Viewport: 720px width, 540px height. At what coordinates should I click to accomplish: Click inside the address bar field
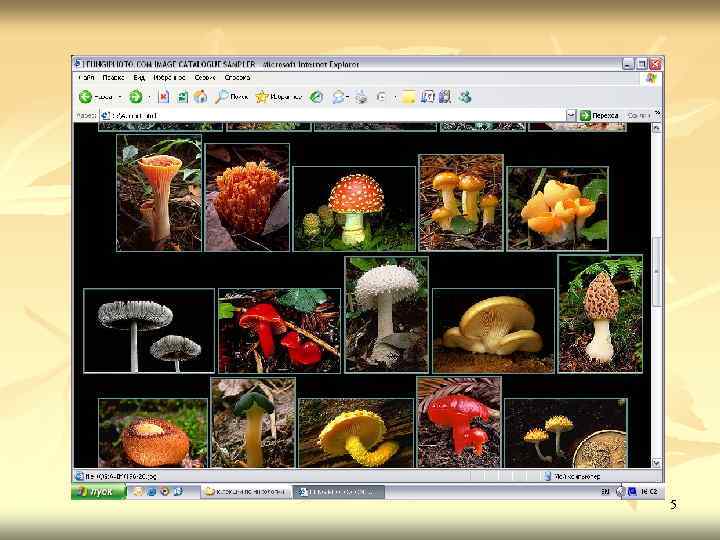tap(337, 115)
